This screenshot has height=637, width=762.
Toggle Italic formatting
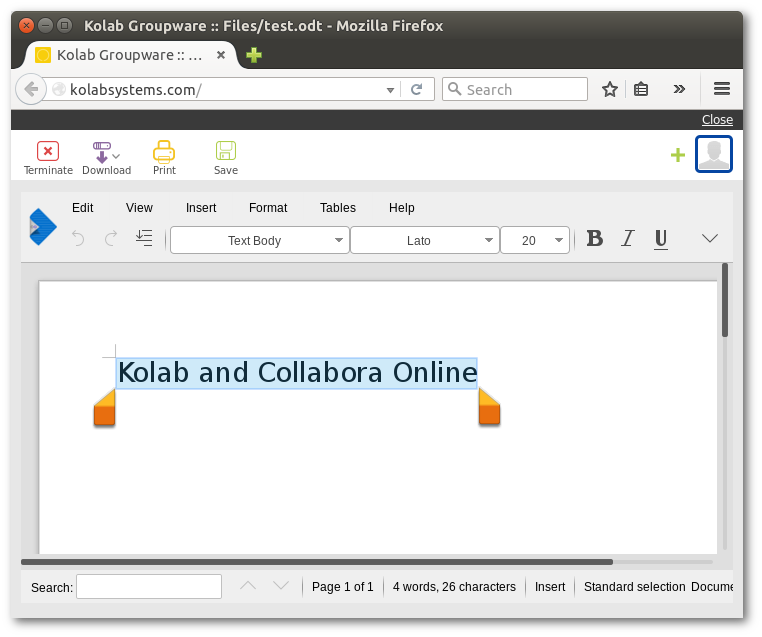pyautogui.click(x=627, y=238)
